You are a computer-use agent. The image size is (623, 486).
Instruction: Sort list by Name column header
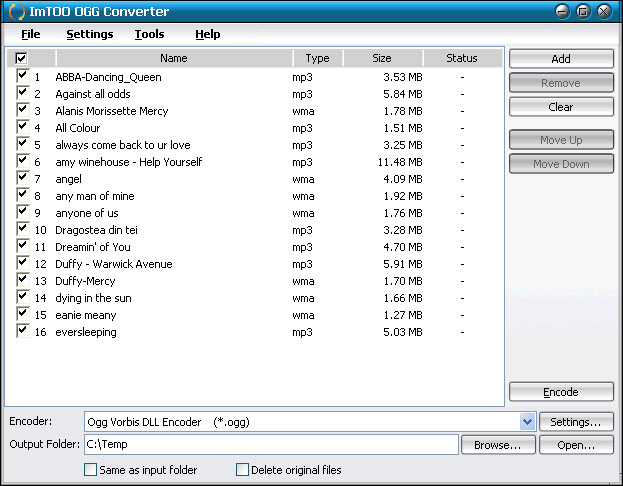pos(174,58)
